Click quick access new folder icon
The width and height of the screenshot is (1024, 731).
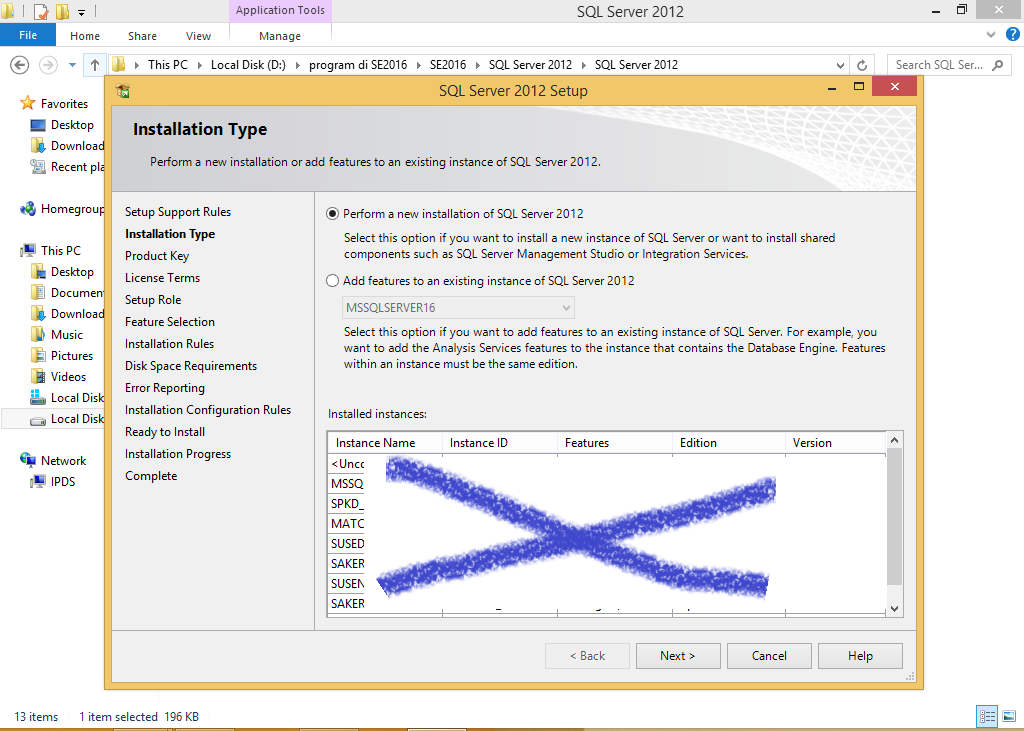point(62,11)
